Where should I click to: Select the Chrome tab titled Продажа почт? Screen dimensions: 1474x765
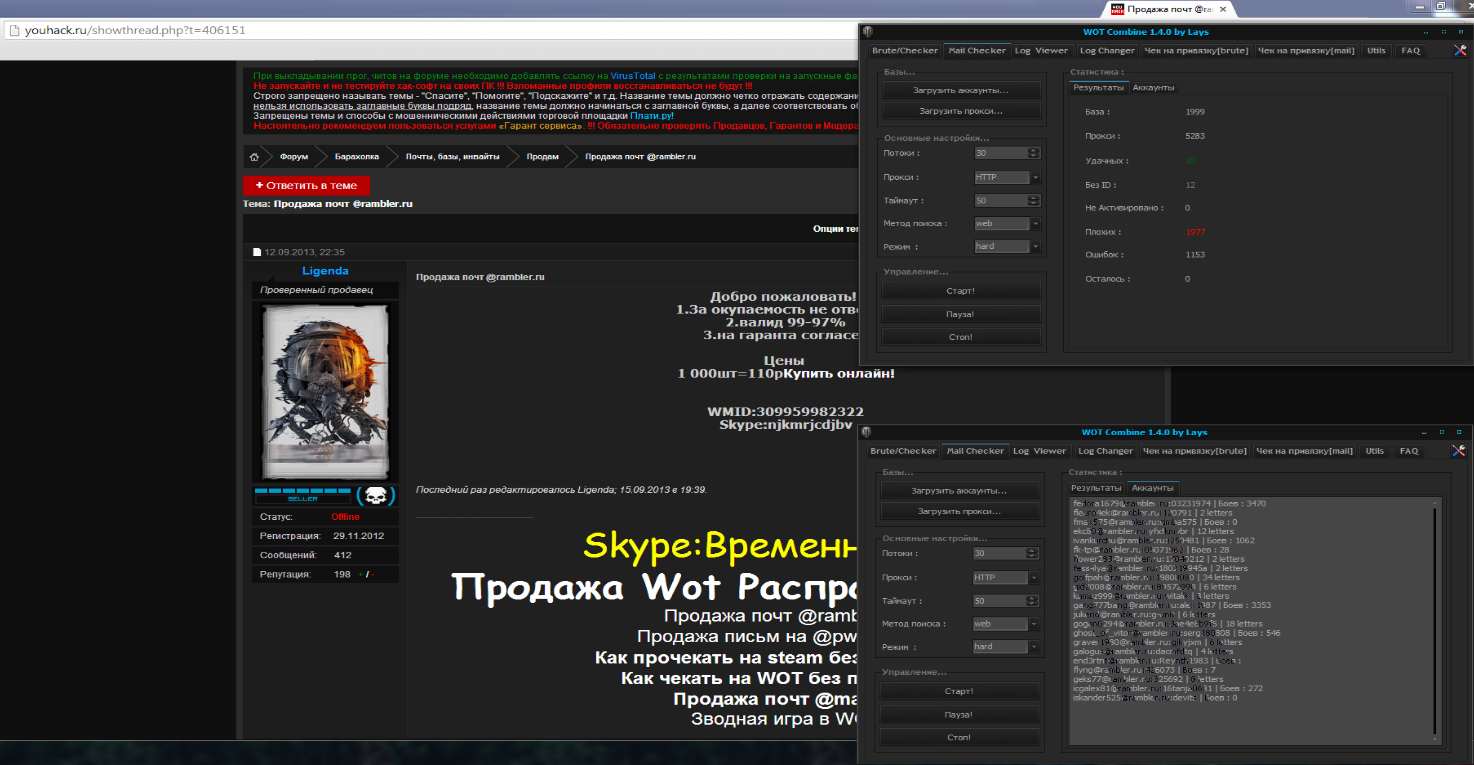tap(1169, 9)
